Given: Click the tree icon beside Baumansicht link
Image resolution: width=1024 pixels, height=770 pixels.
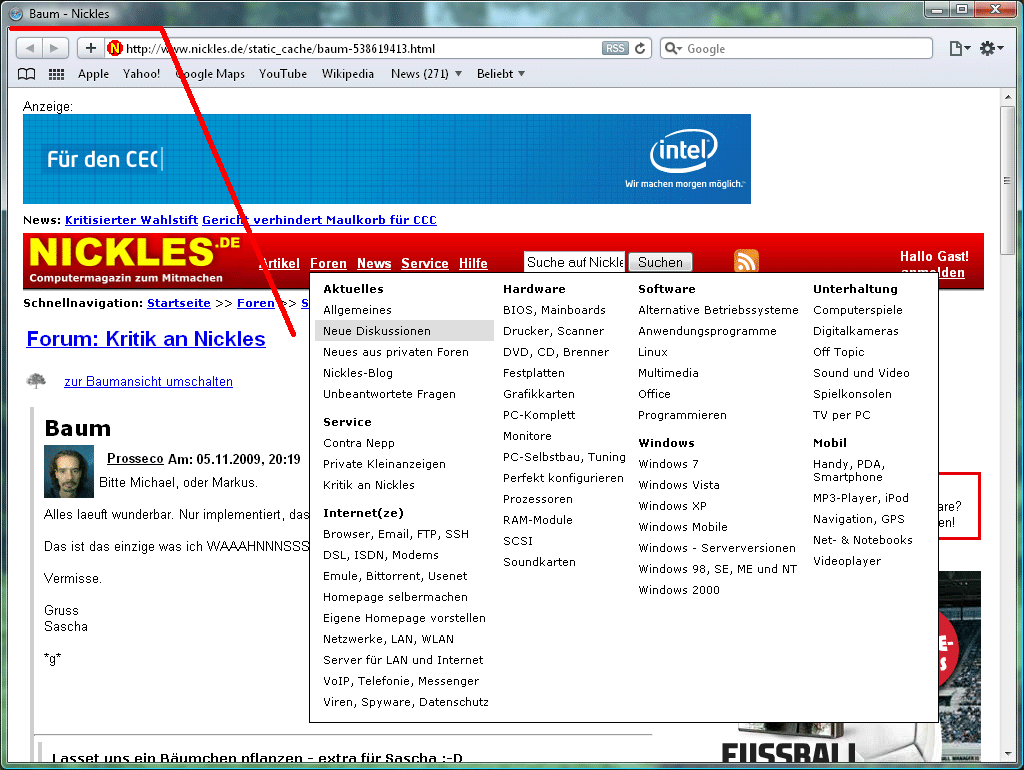Looking at the screenshot, I should 36,381.
